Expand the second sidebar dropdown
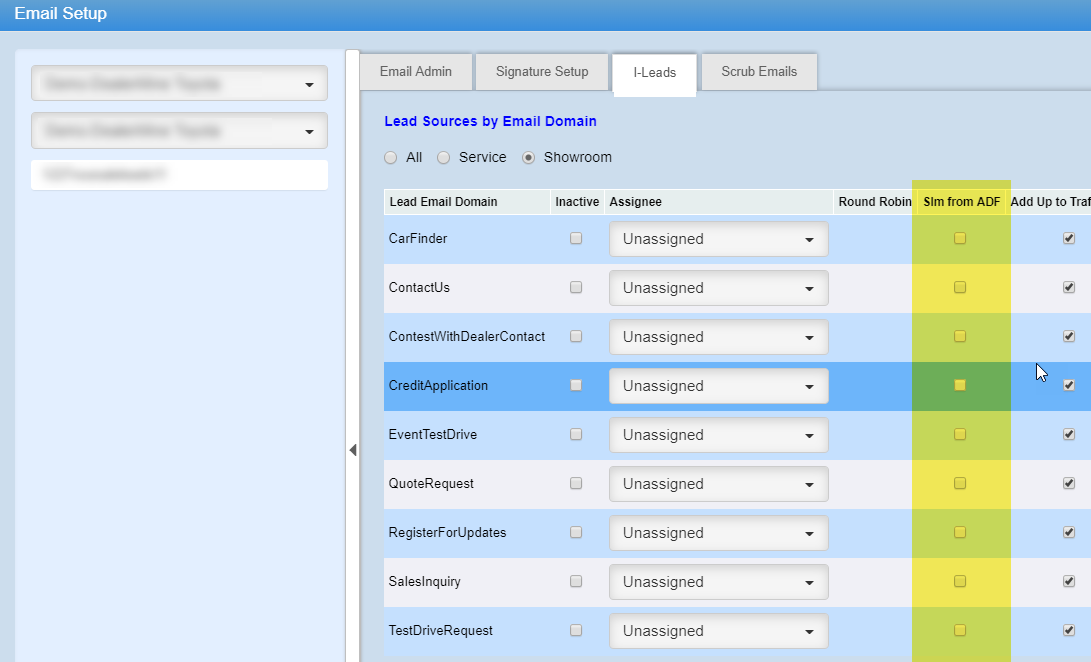This screenshot has width=1091, height=662. (x=179, y=131)
